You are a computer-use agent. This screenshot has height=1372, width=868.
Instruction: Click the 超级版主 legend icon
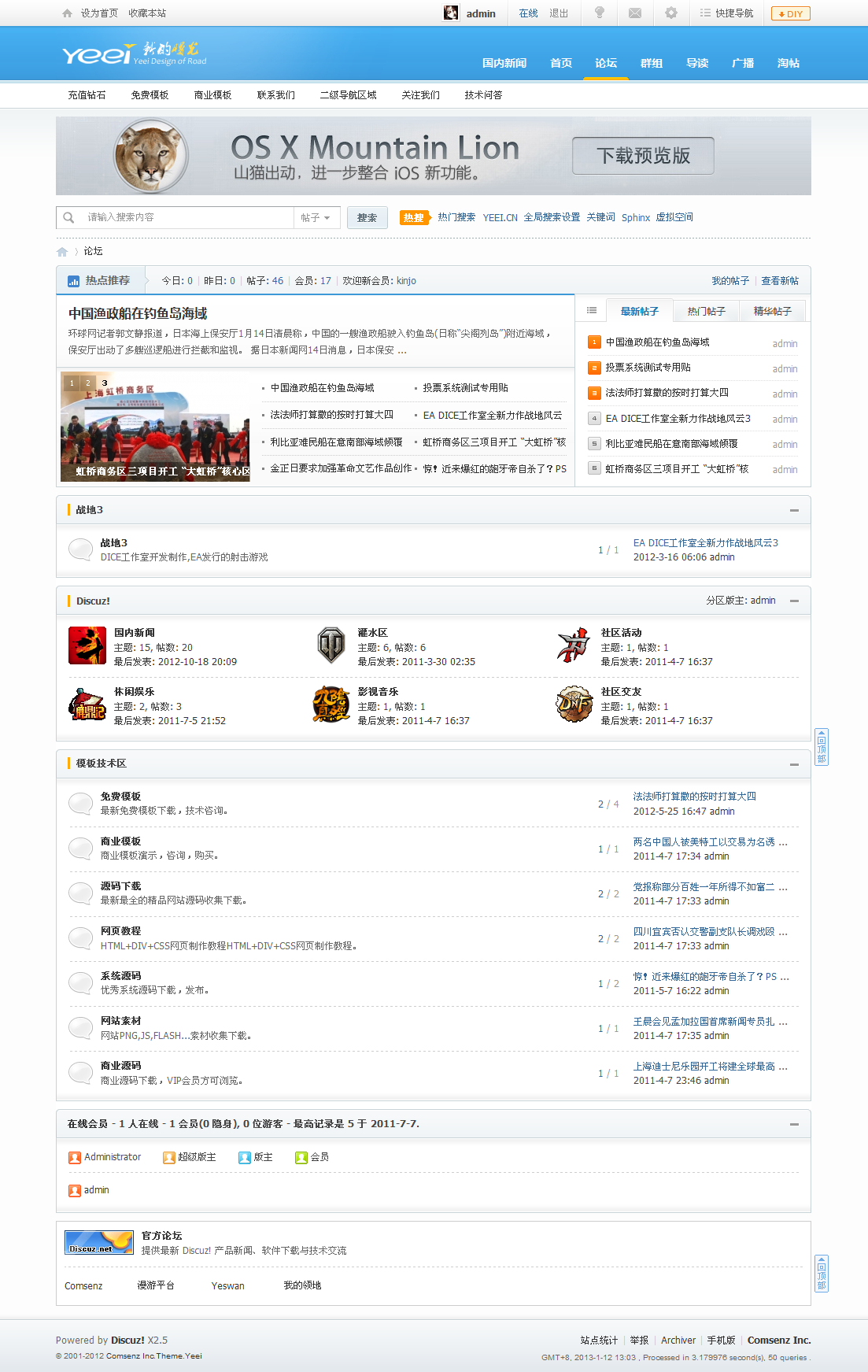pos(168,1158)
